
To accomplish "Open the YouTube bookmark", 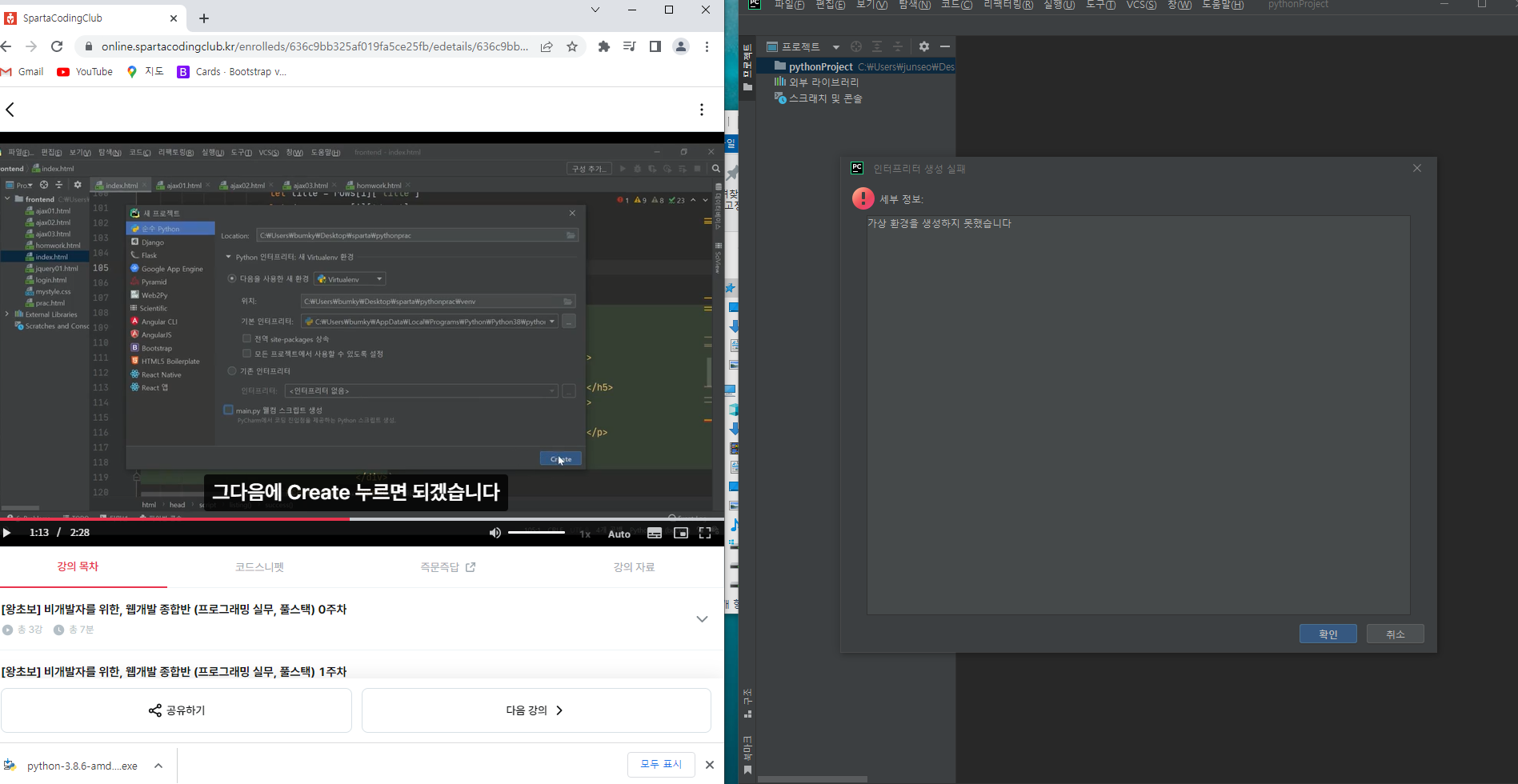I will pyautogui.click(x=85, y=71).
